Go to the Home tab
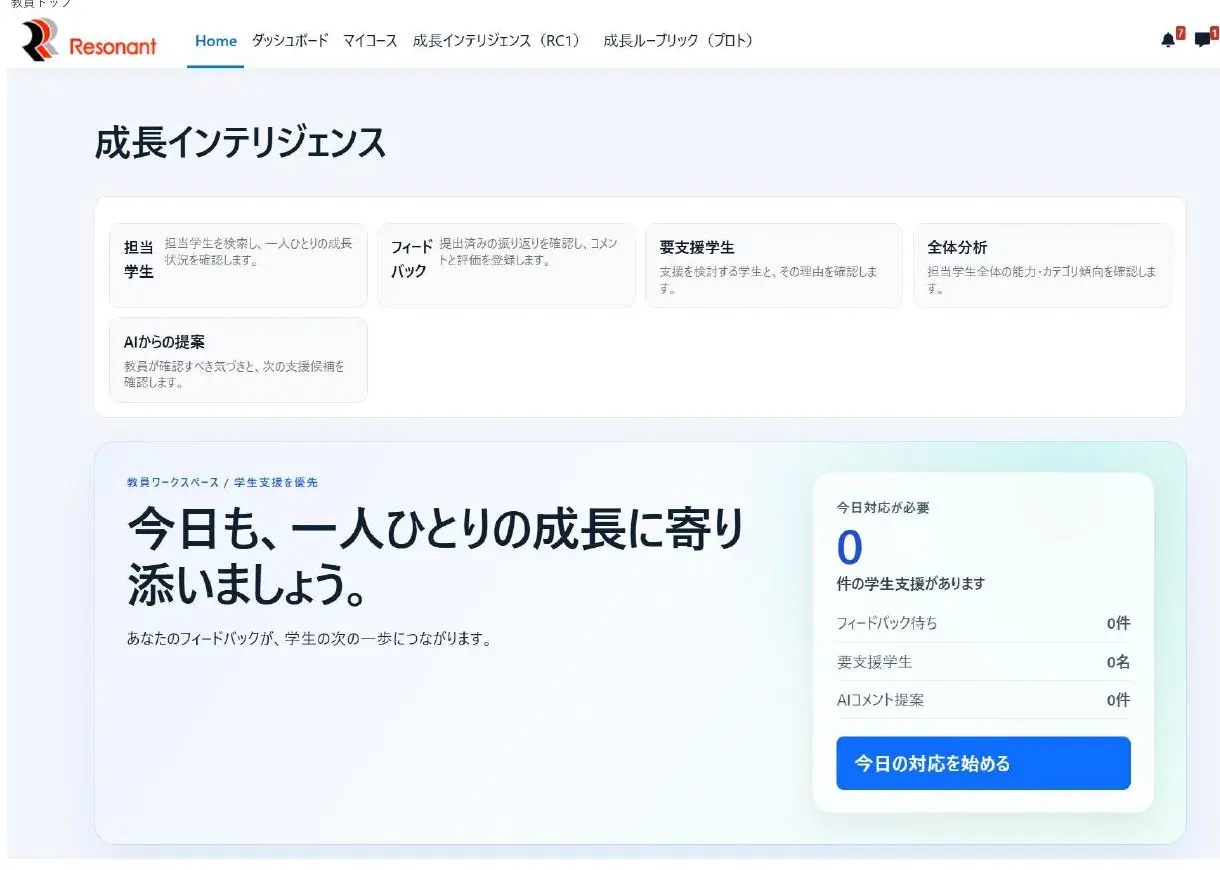 tap(216, 41)
